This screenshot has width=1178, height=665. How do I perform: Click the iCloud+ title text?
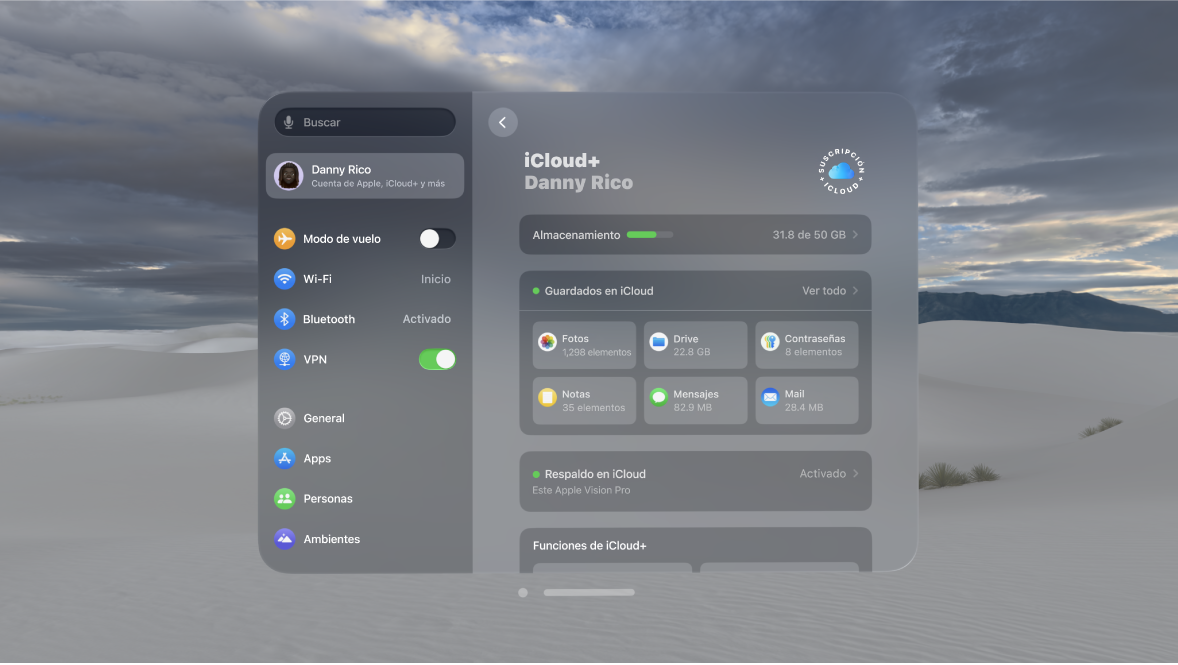coord(562,161)
